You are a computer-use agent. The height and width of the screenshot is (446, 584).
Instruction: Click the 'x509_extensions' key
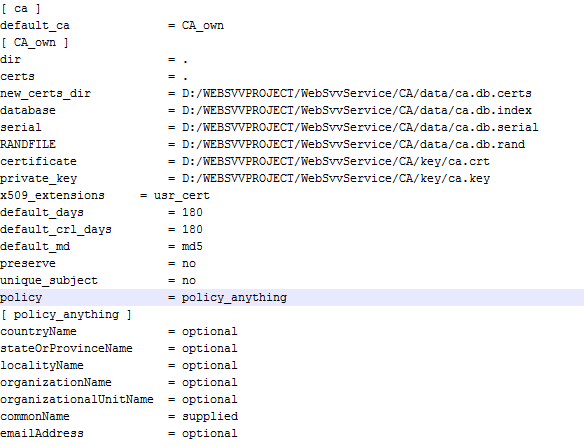[x=53, y=195]
